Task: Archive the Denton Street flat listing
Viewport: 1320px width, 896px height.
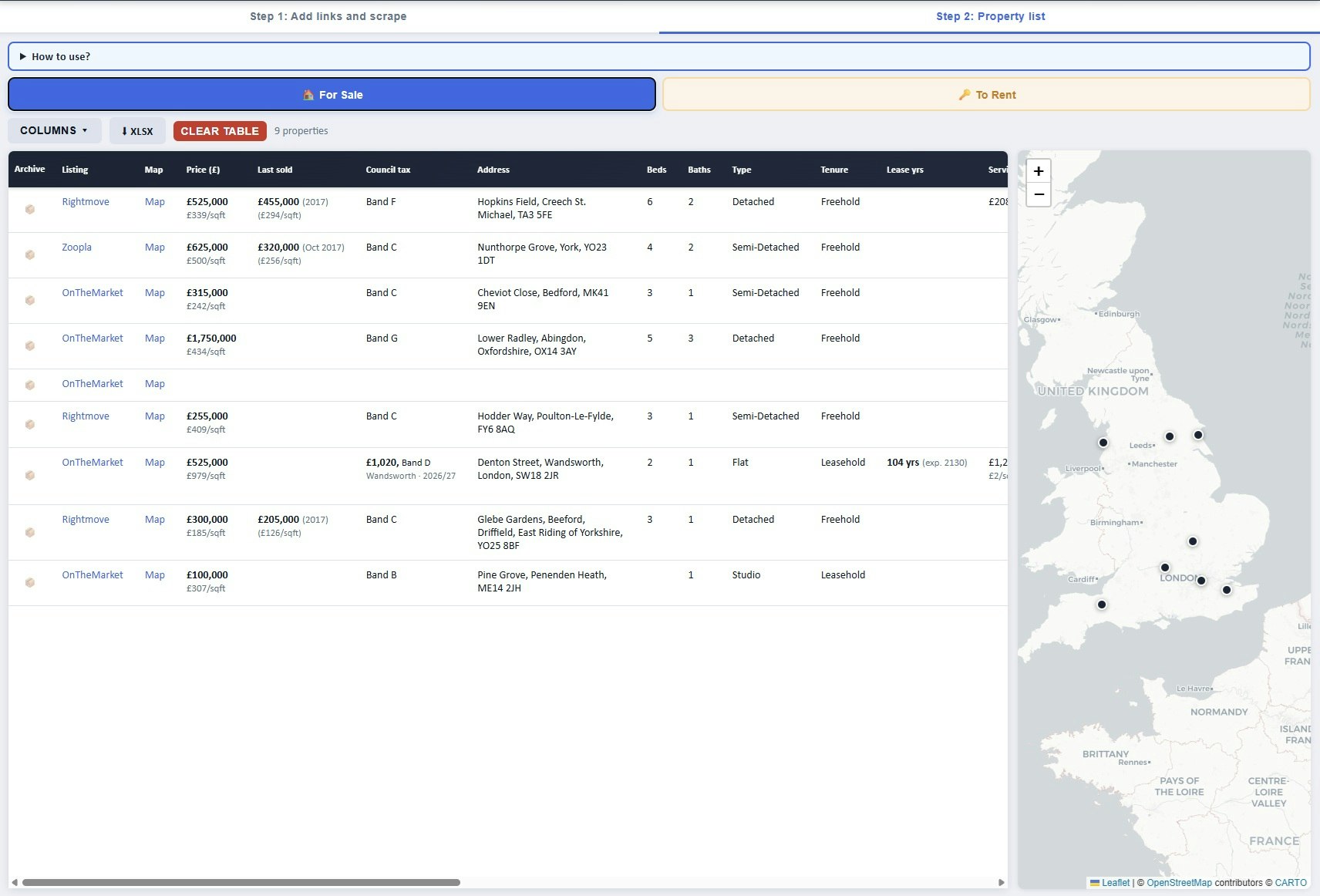Action: point(29,475)
